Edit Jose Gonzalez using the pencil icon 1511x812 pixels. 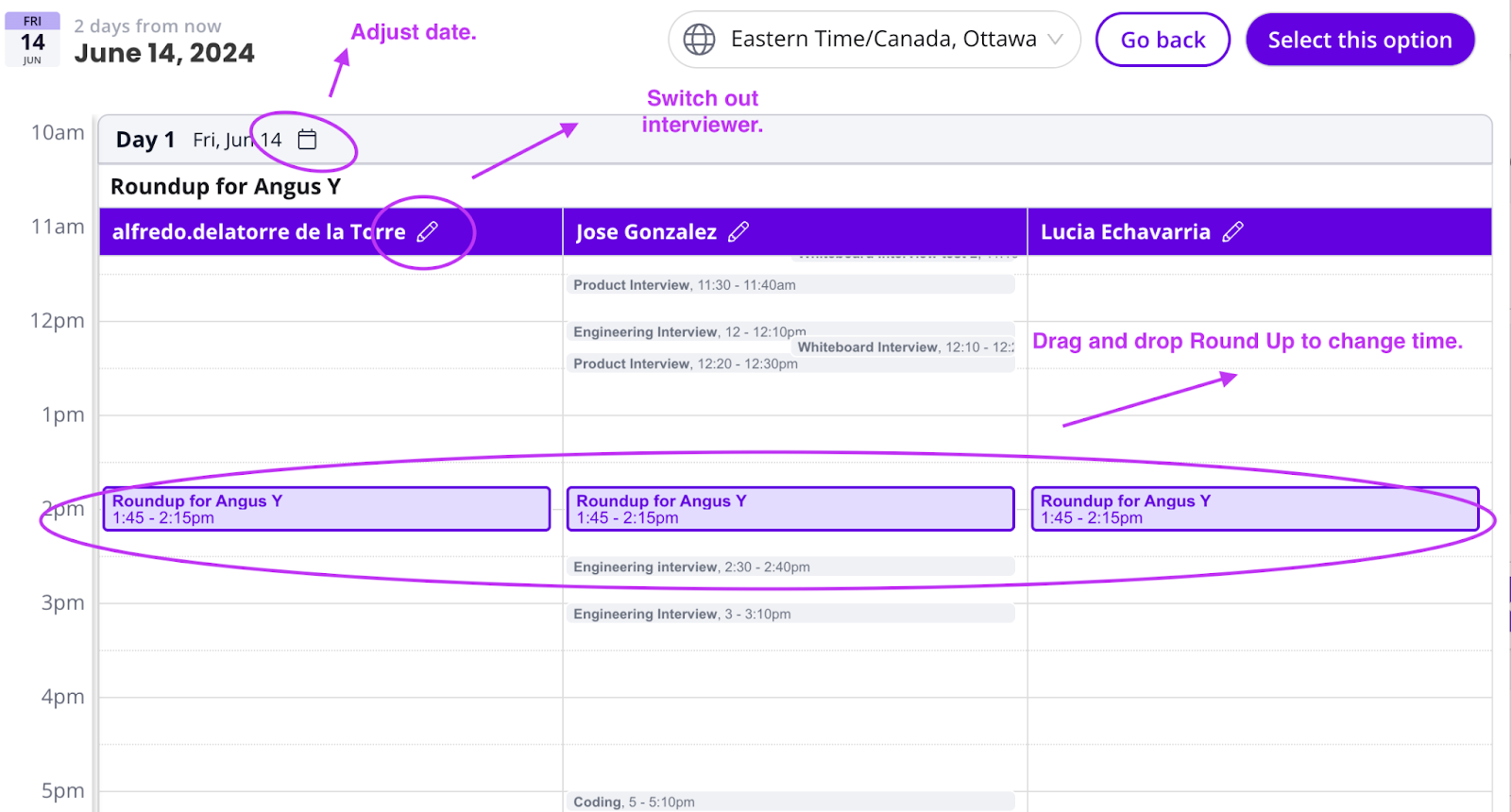point(740,230)
